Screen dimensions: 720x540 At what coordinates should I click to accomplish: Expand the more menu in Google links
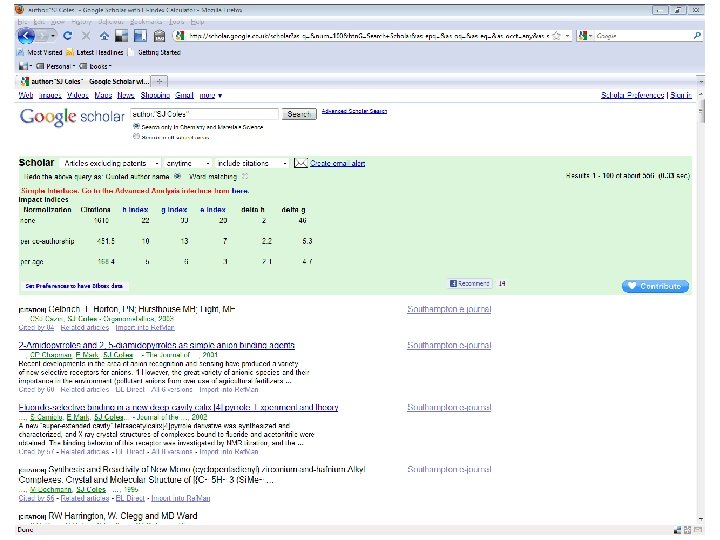211,96
